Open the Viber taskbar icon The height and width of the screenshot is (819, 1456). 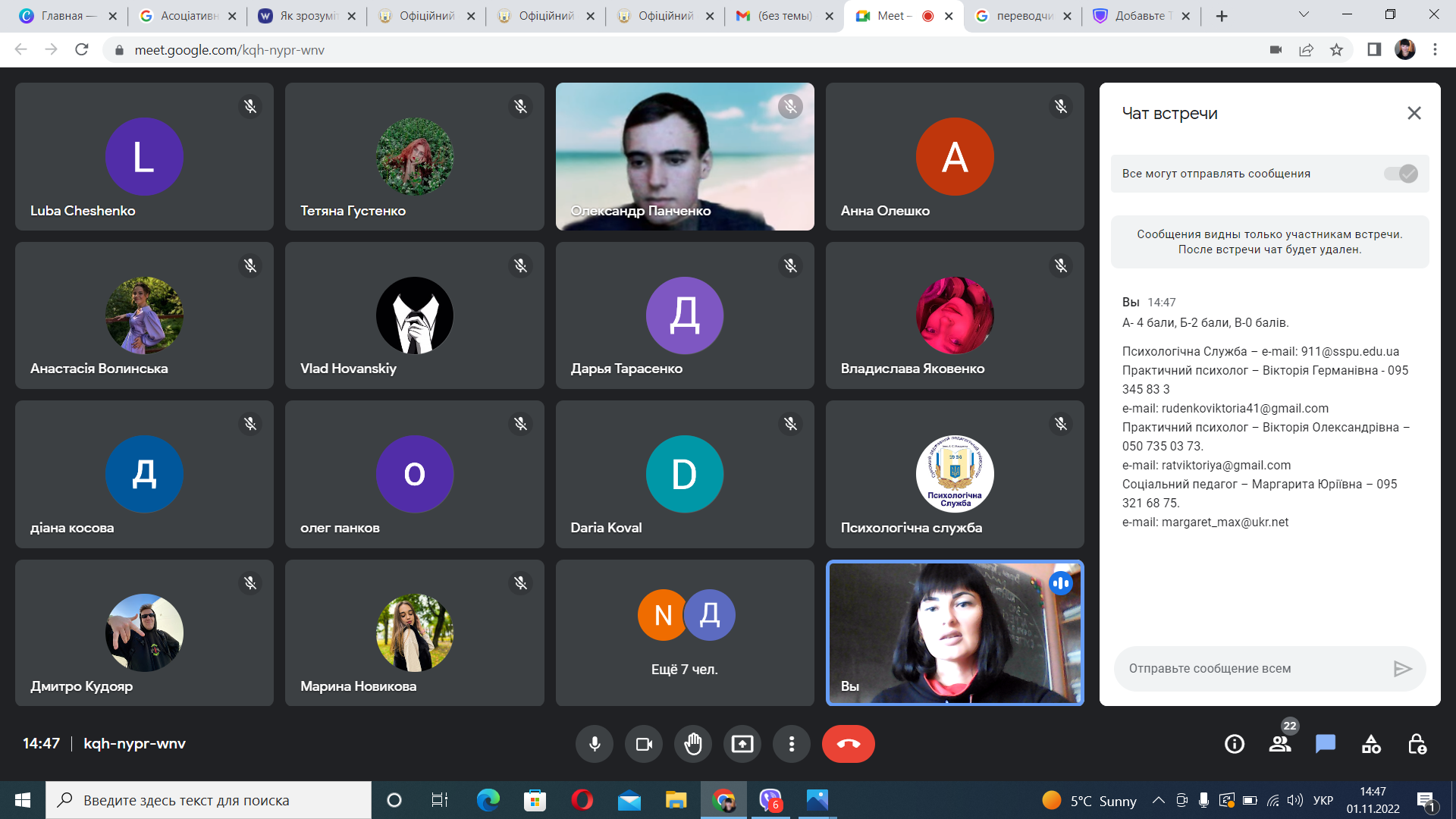pos(770,800)
